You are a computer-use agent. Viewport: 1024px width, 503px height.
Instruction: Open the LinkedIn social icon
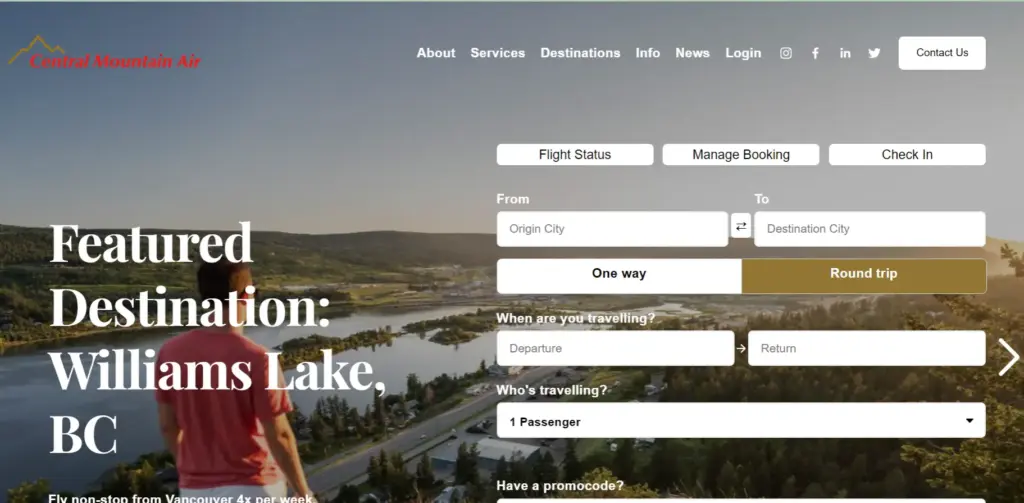[845, 54]
